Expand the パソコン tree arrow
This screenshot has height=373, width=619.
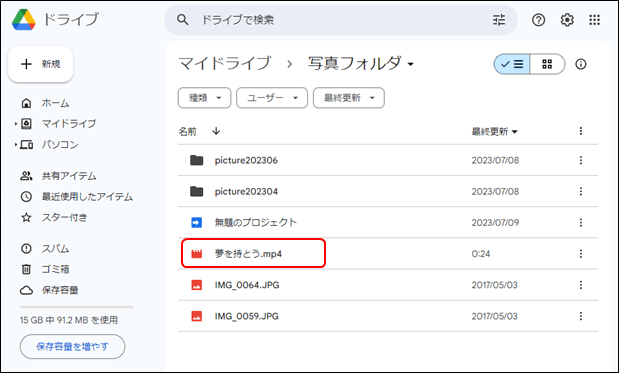point(16,145)
